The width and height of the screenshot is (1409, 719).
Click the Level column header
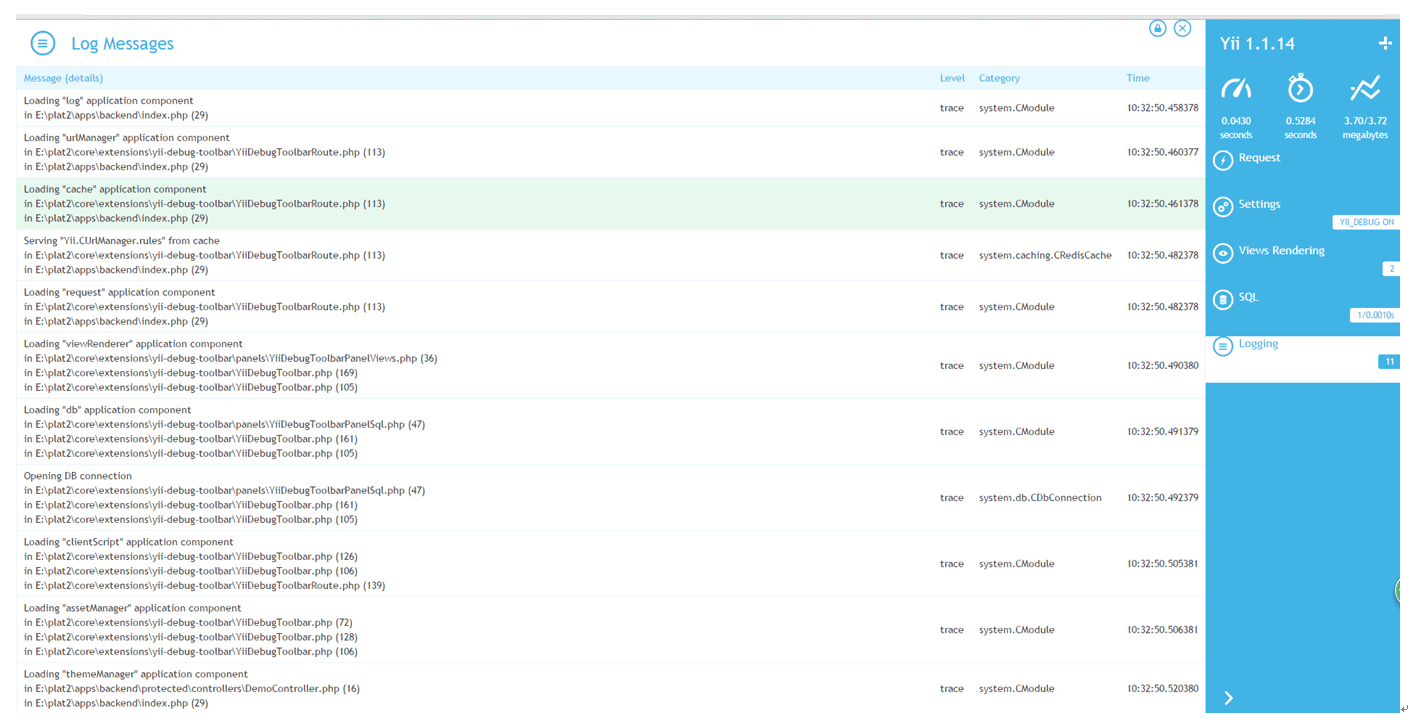(952, 78)
